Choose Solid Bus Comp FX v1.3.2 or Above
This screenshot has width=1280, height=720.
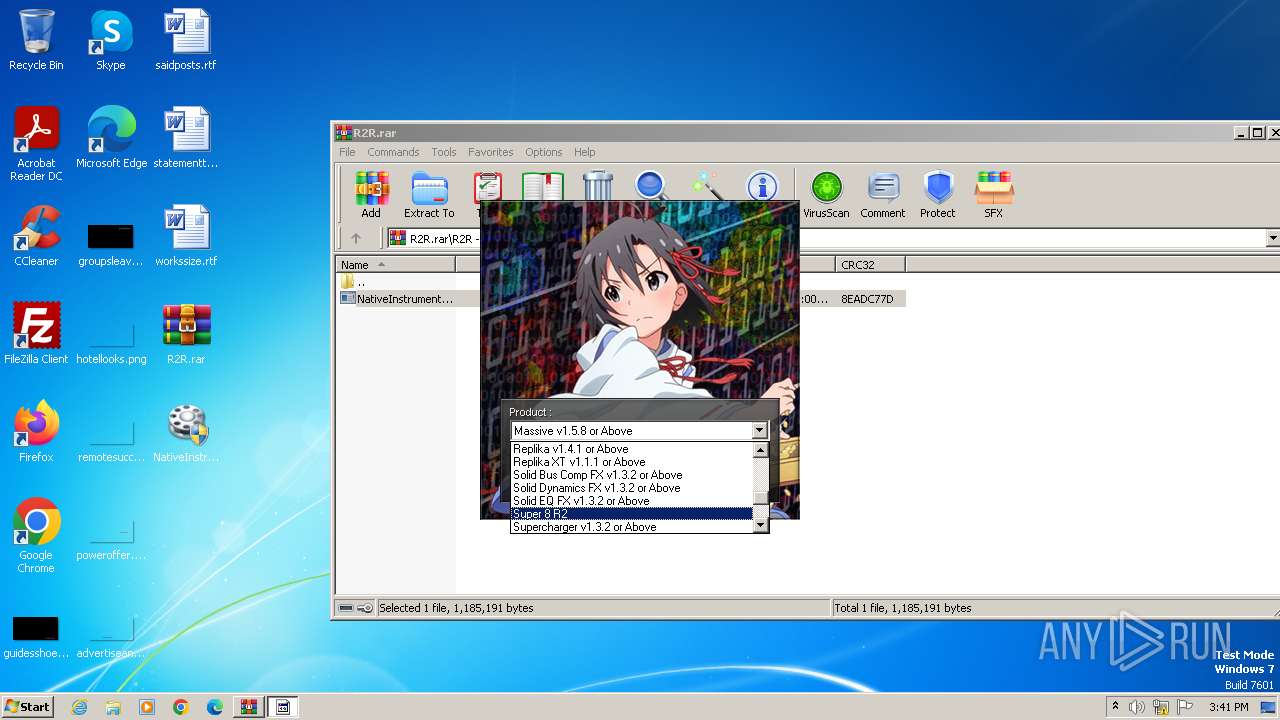click(632, 475)
